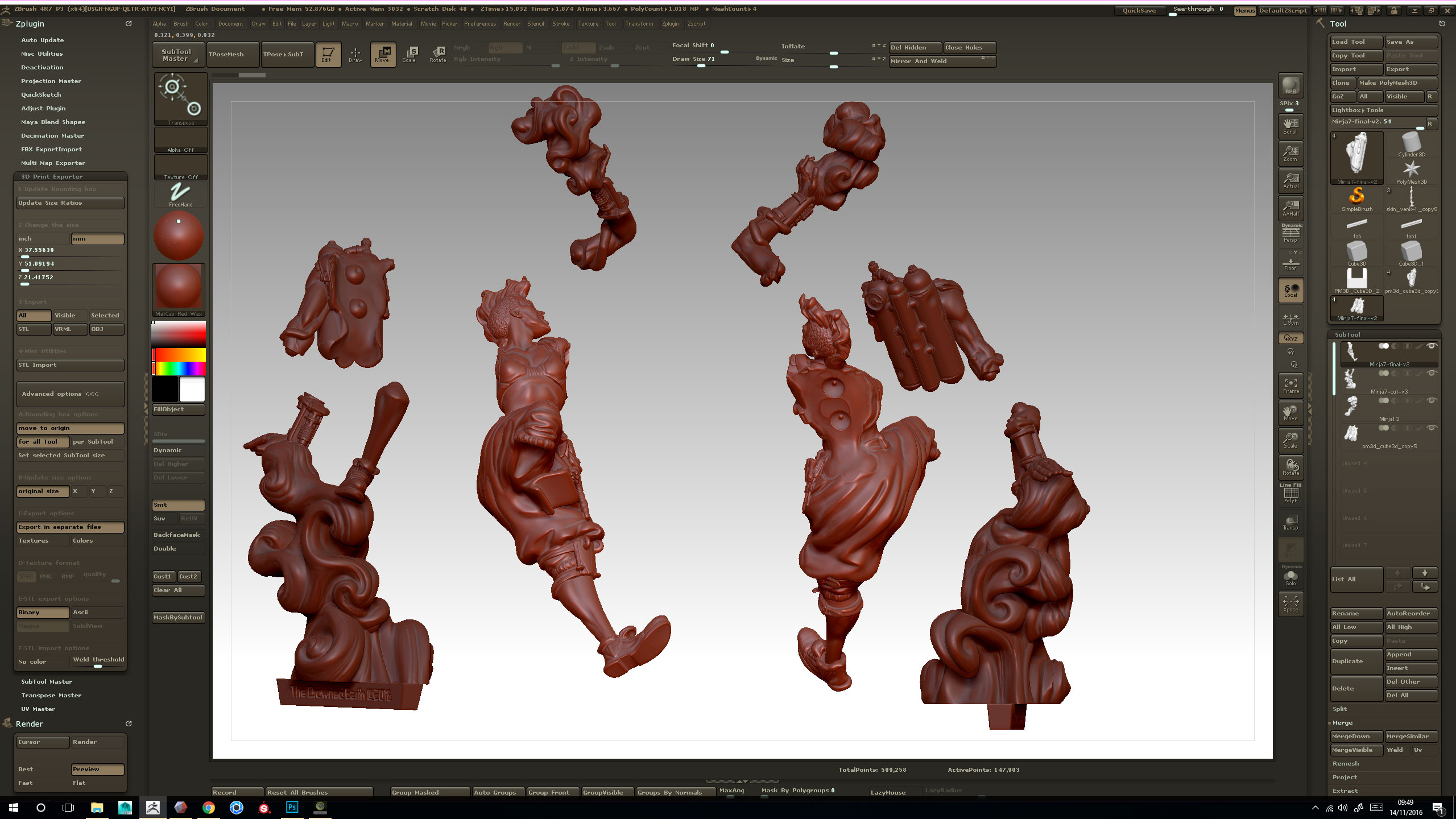This screenshot has height=819, width=1456.
Task: Select the white secondary color swatch
Action: 192,390
